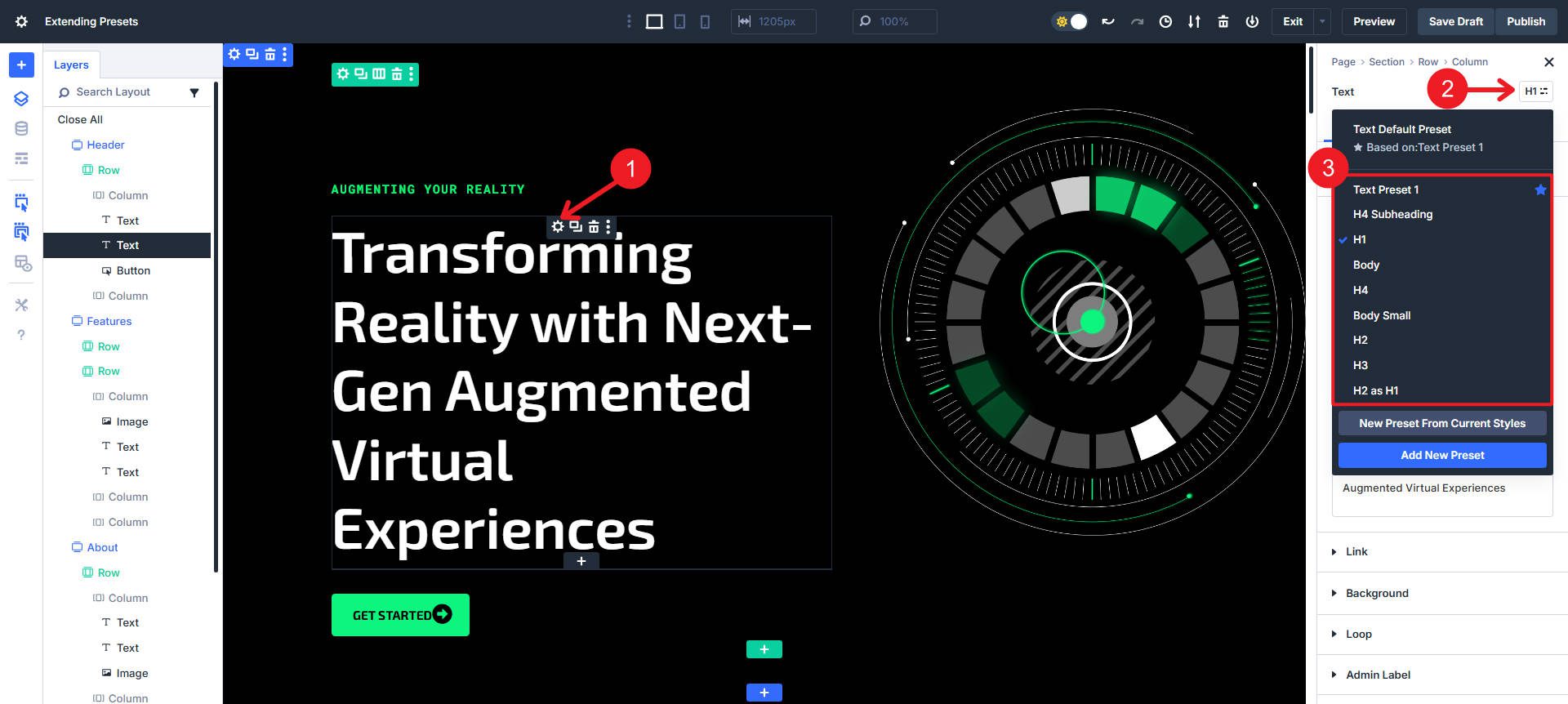This screenshot has width=1568, height=704.
Task: Choose the Body Small preset
Action: point(1381,315)
